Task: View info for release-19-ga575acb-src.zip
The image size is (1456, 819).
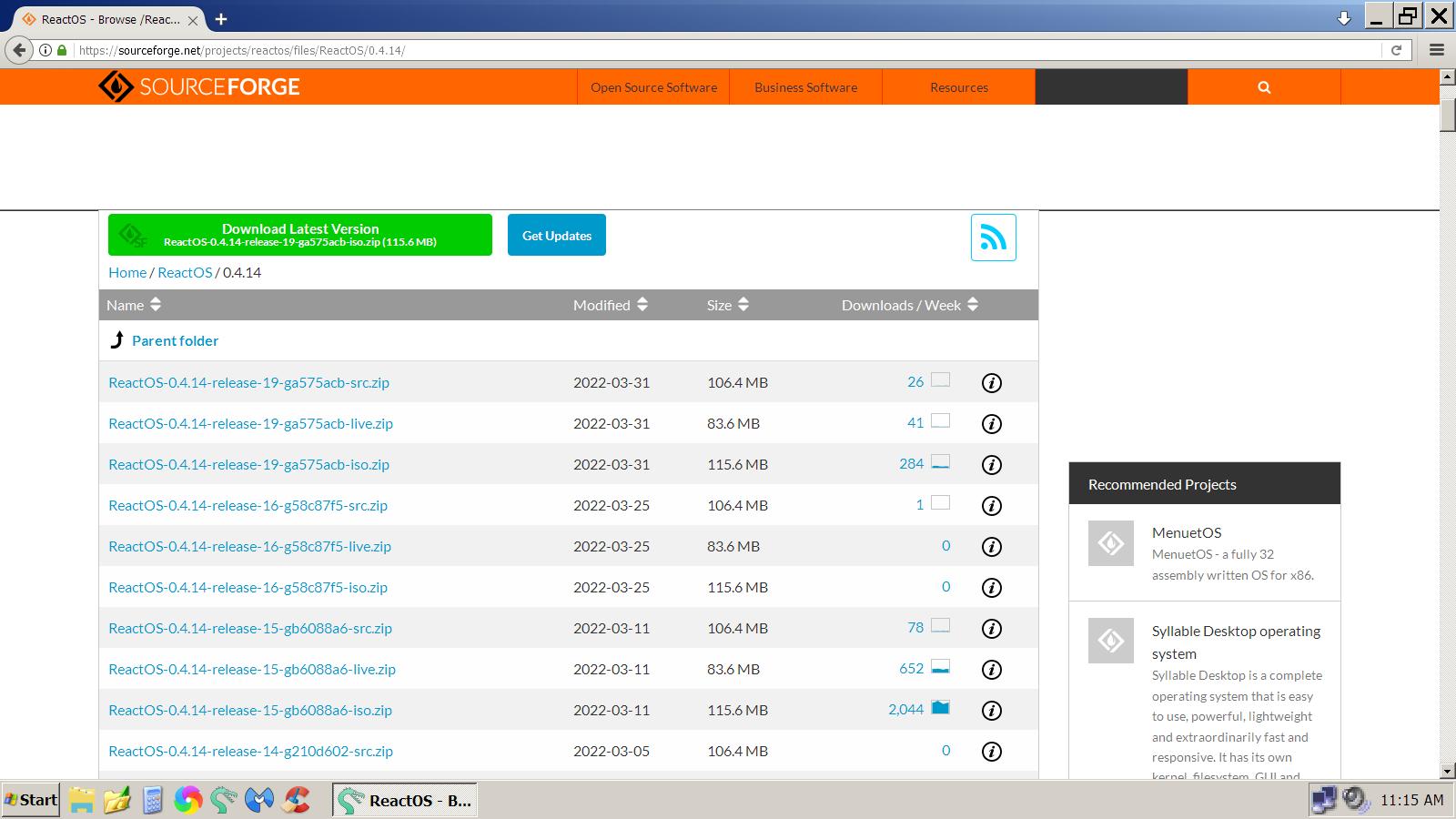Action: pos(992,383)
